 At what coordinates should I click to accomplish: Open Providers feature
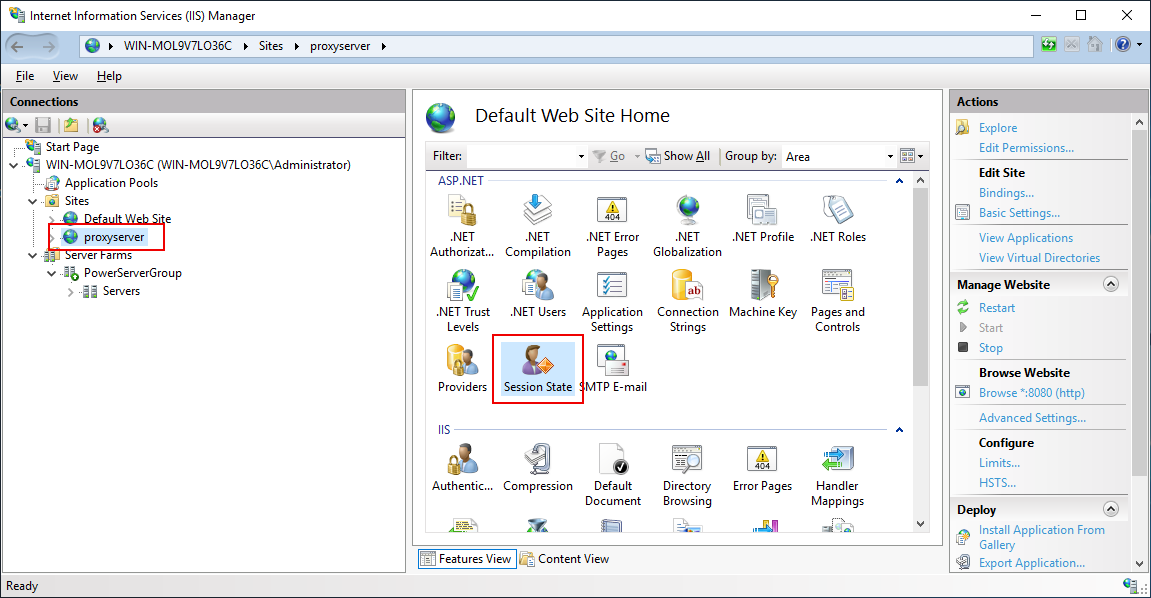(462, 368)
